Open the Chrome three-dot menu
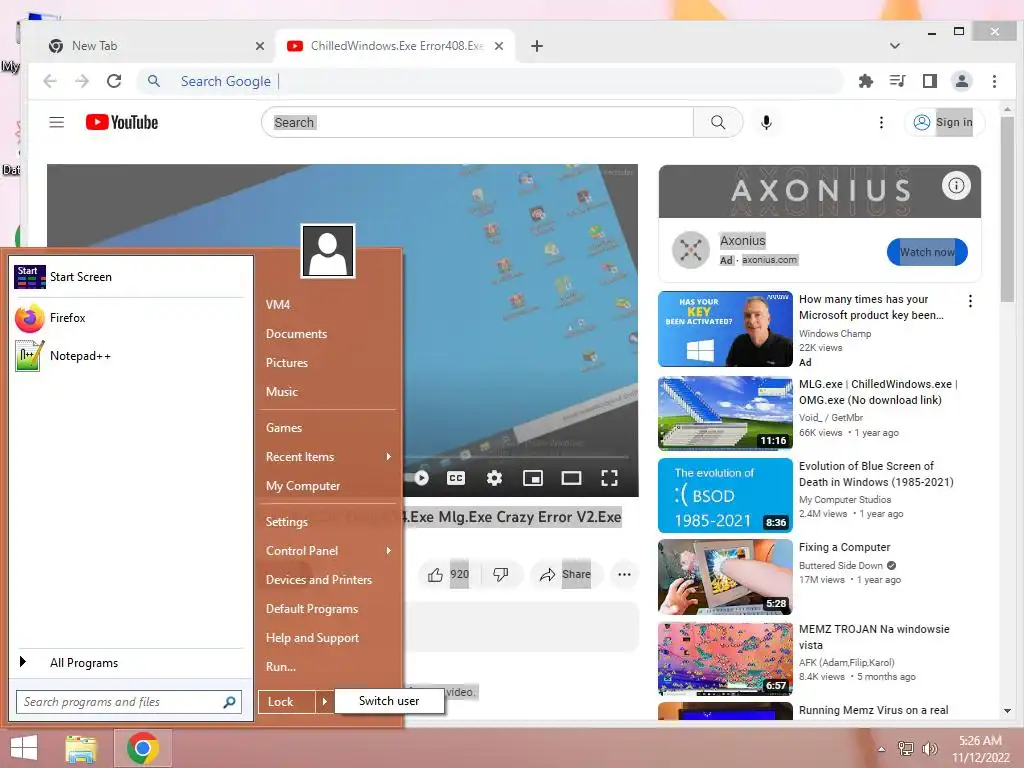Screen dimensions: 1024x768 click(x=994, y=81)
